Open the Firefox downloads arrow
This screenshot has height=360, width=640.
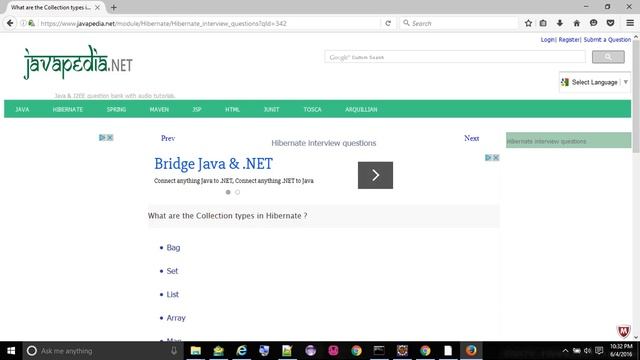560,23
